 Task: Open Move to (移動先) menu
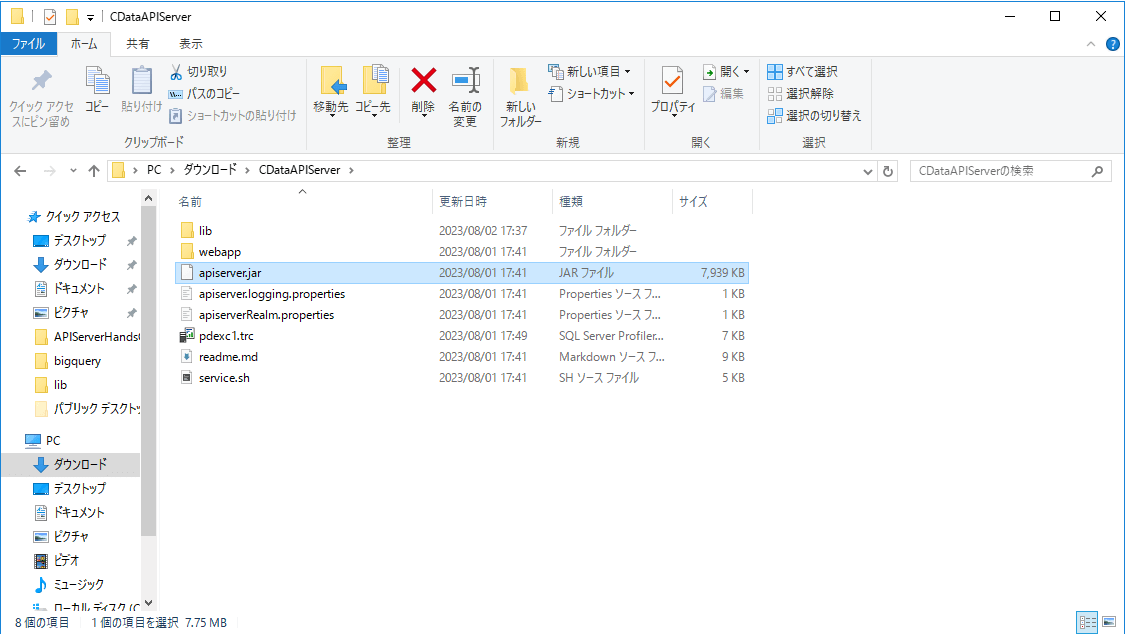tap(331, 91)
